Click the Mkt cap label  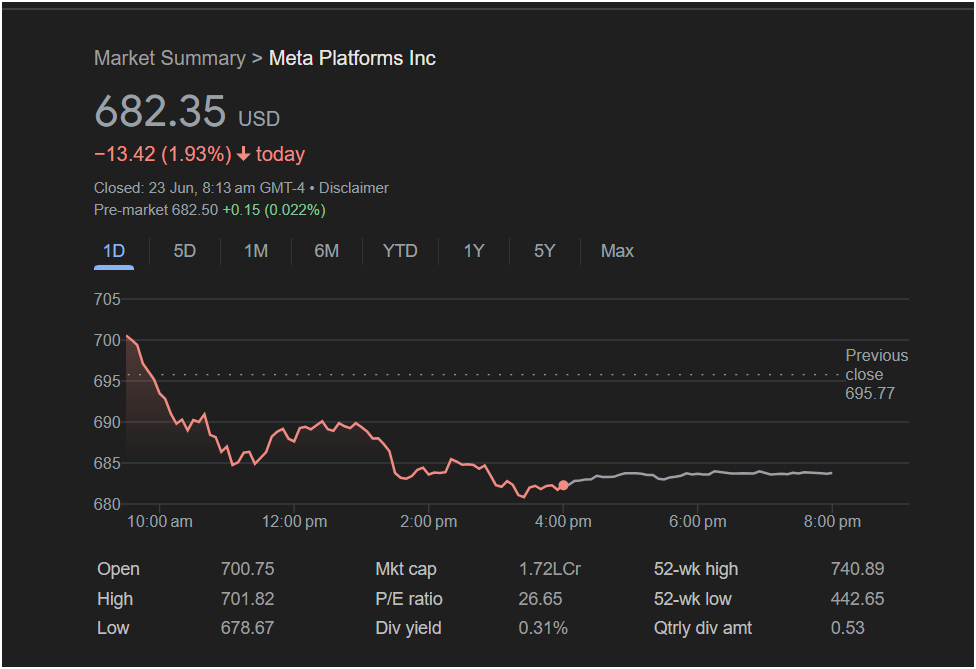(406, 569)
